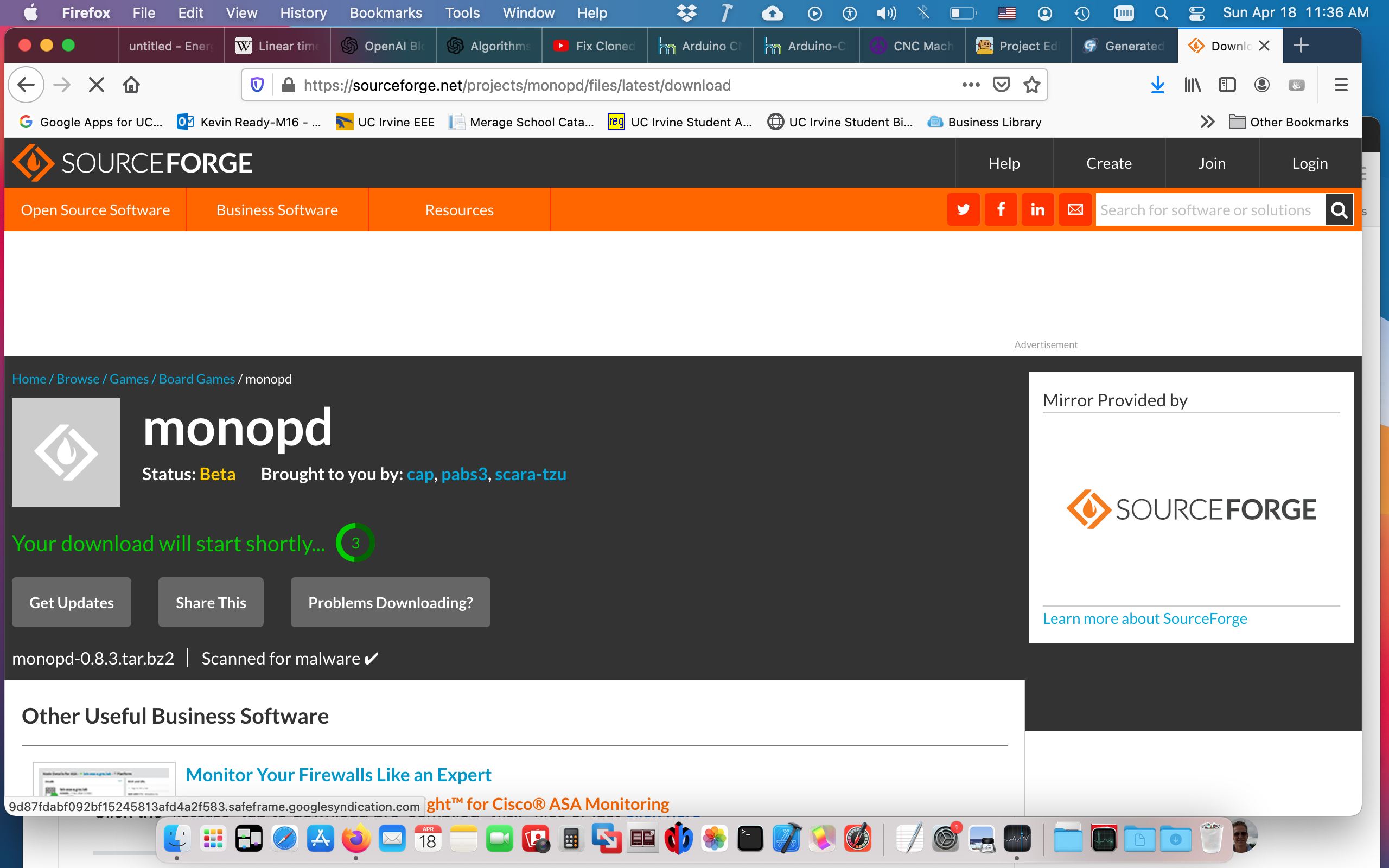Open tracking protection shield in address bar

coord(257,85)
